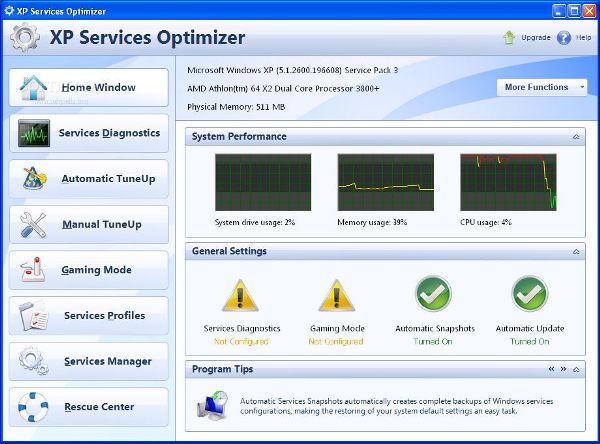
Task: Click the Services Manager gears icon
Action: coord(34,361)
